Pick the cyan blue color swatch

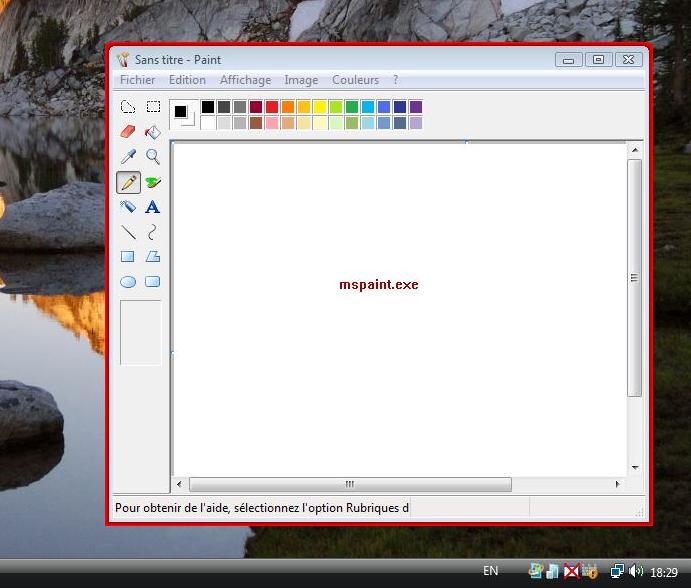368,107
